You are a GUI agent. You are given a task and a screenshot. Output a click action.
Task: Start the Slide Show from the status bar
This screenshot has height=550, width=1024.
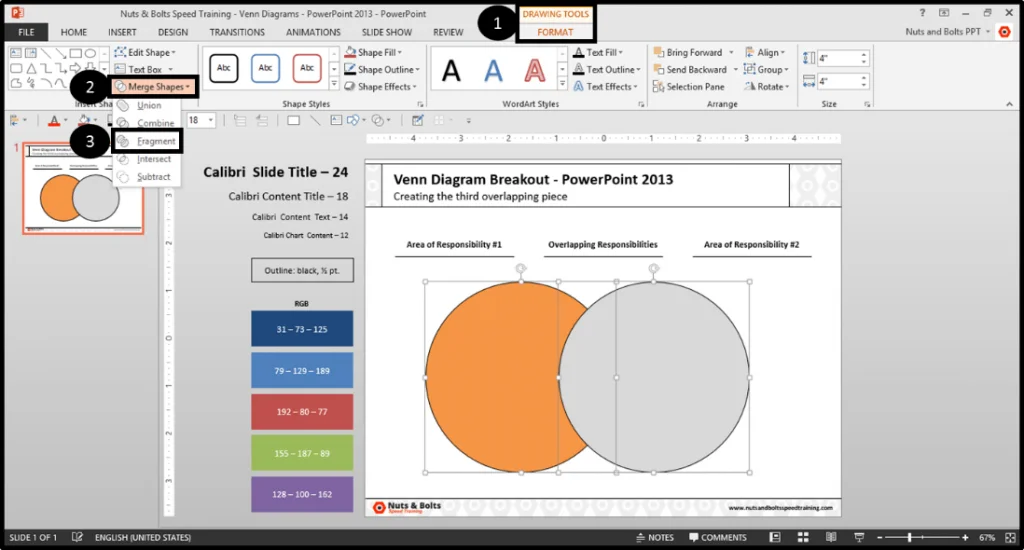859,537
